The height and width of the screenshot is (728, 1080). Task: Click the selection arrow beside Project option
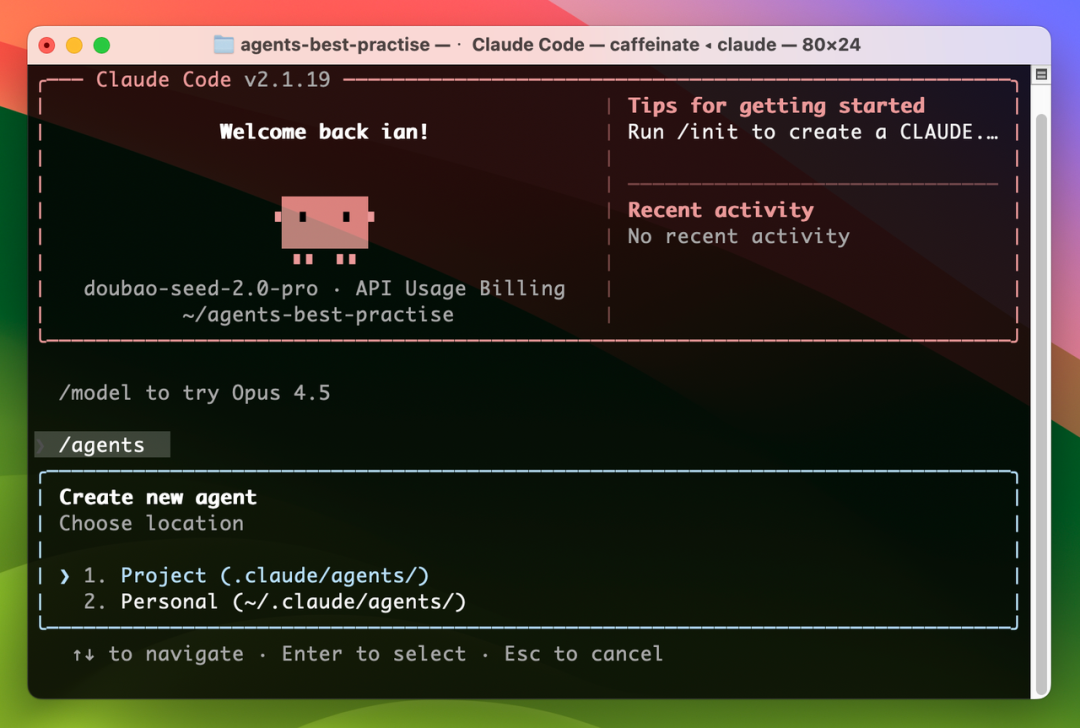point(65,576)
